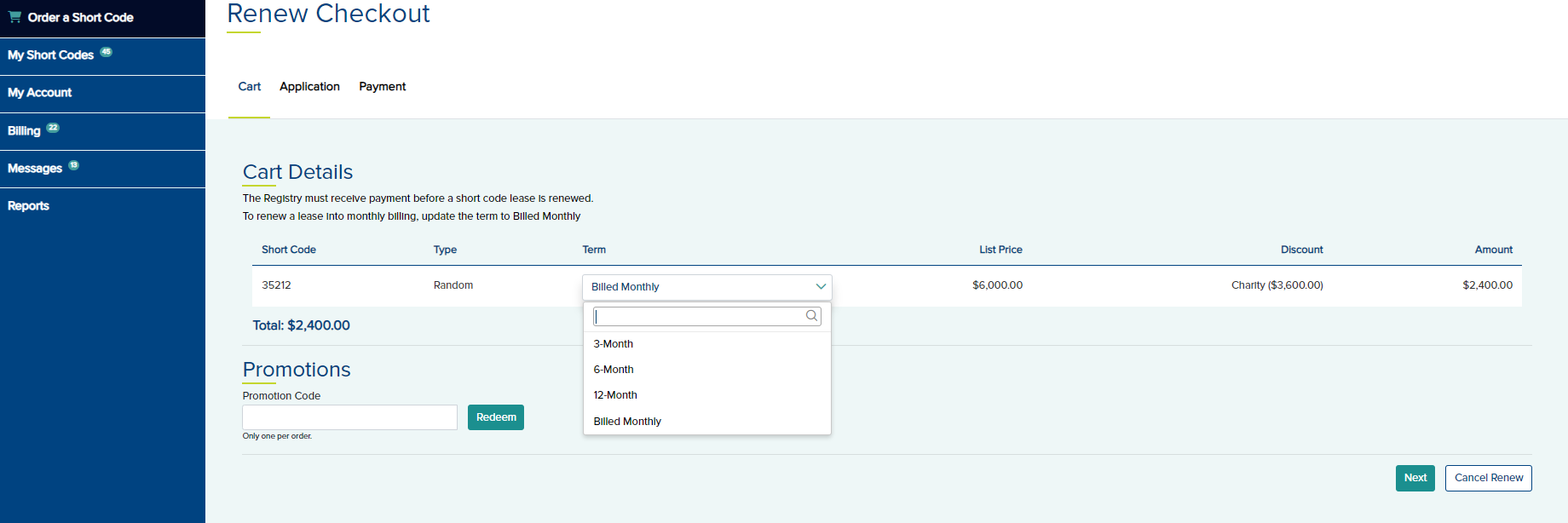The height and width of the screenshot is (523, 1568).
Task: Select Billed Monthly in the options list
Action: click(x=627, y=422)
